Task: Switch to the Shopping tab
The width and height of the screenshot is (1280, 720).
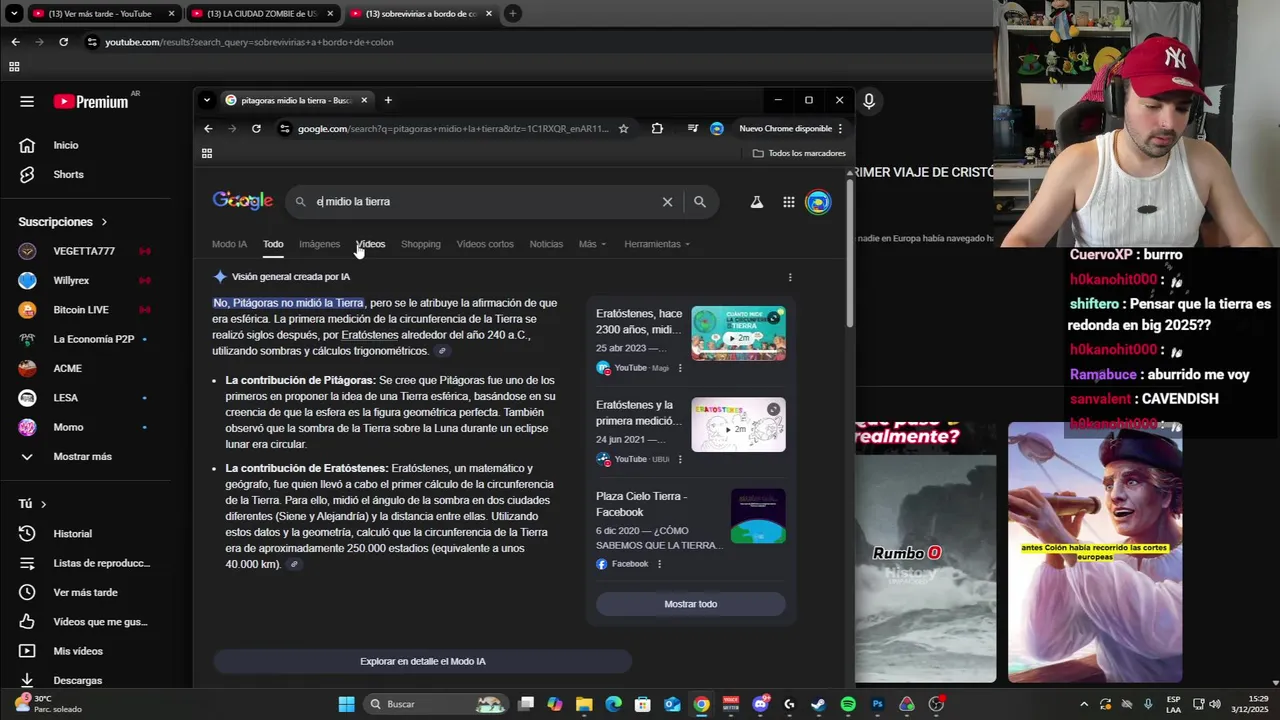Action: (421, 244)
